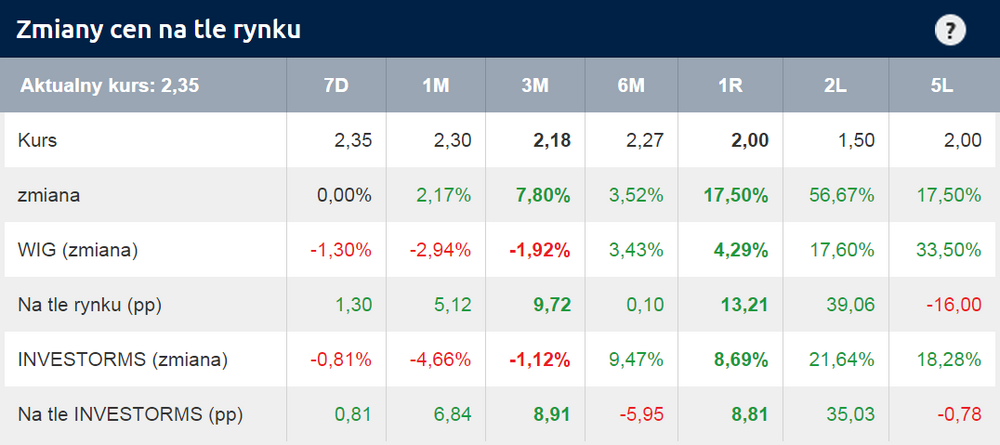This screenshot has height=445, width=1000.
Task: Open the help question mark icon
Action: (950, 30)
